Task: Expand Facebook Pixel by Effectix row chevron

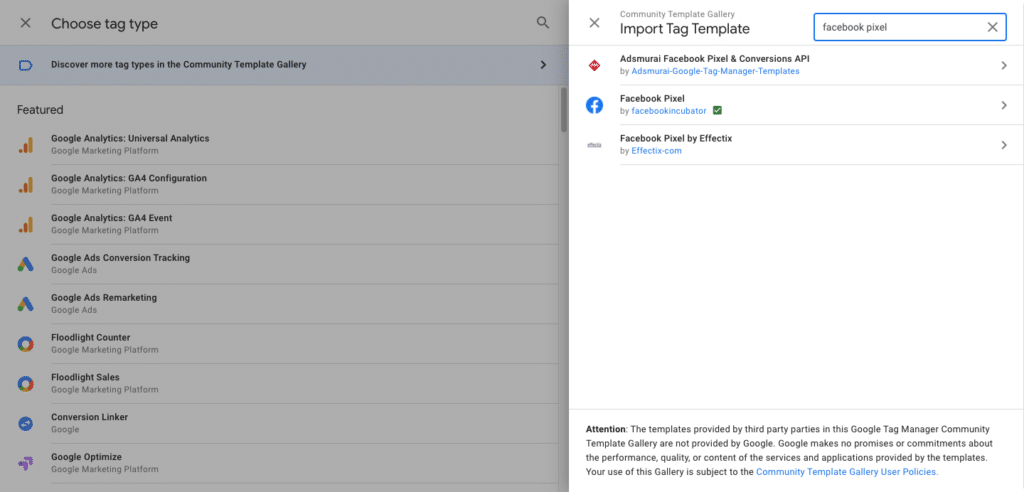Action: pos(1004,144)
